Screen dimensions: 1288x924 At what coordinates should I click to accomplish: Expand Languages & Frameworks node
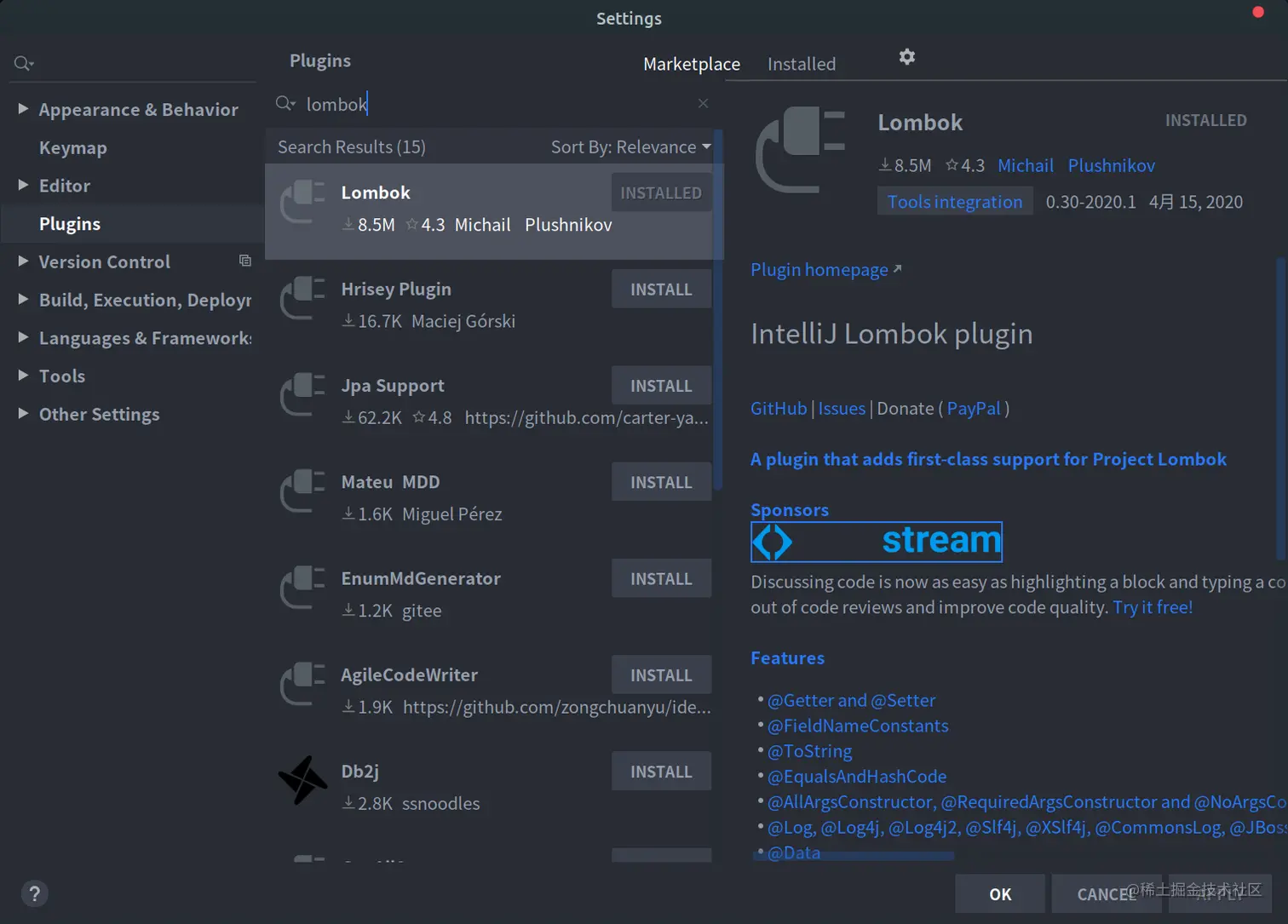tap(23, 337)
